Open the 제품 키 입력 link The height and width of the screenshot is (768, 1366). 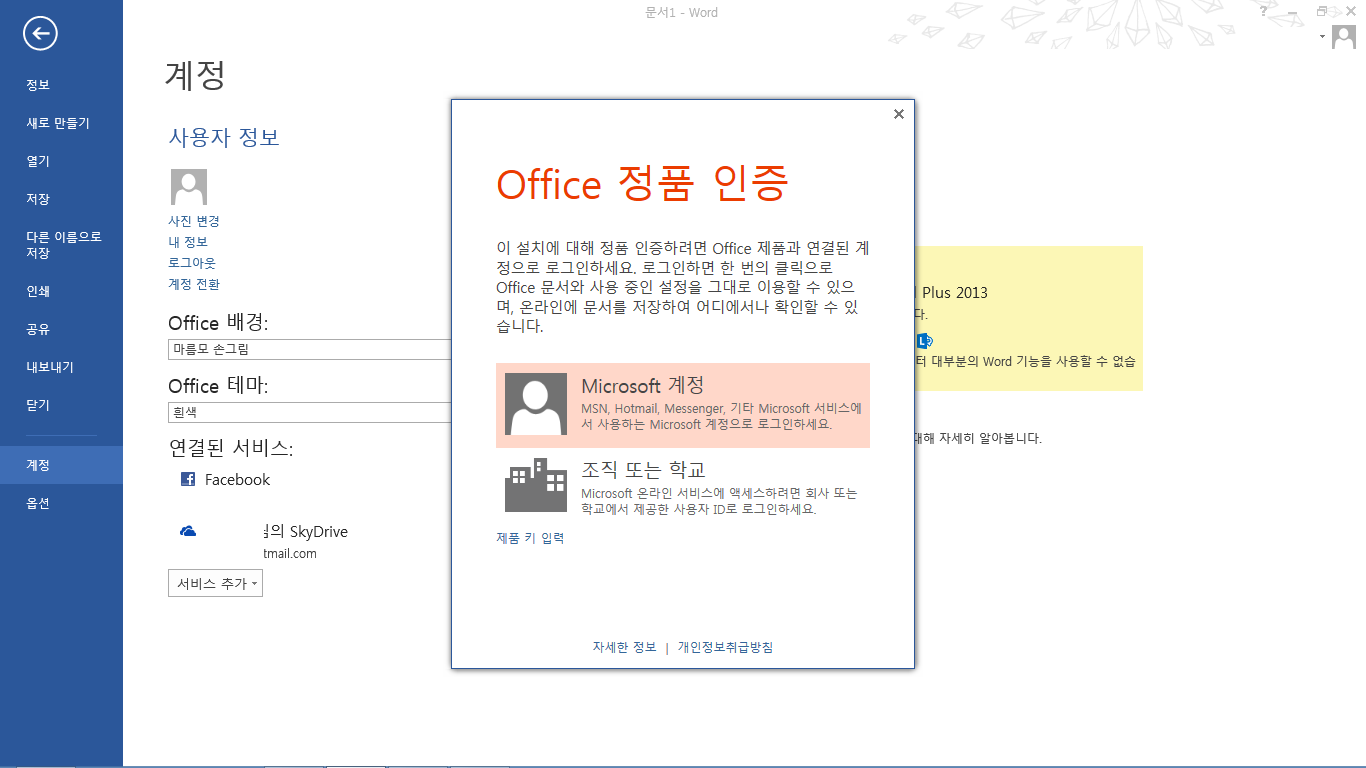(530, 538)
